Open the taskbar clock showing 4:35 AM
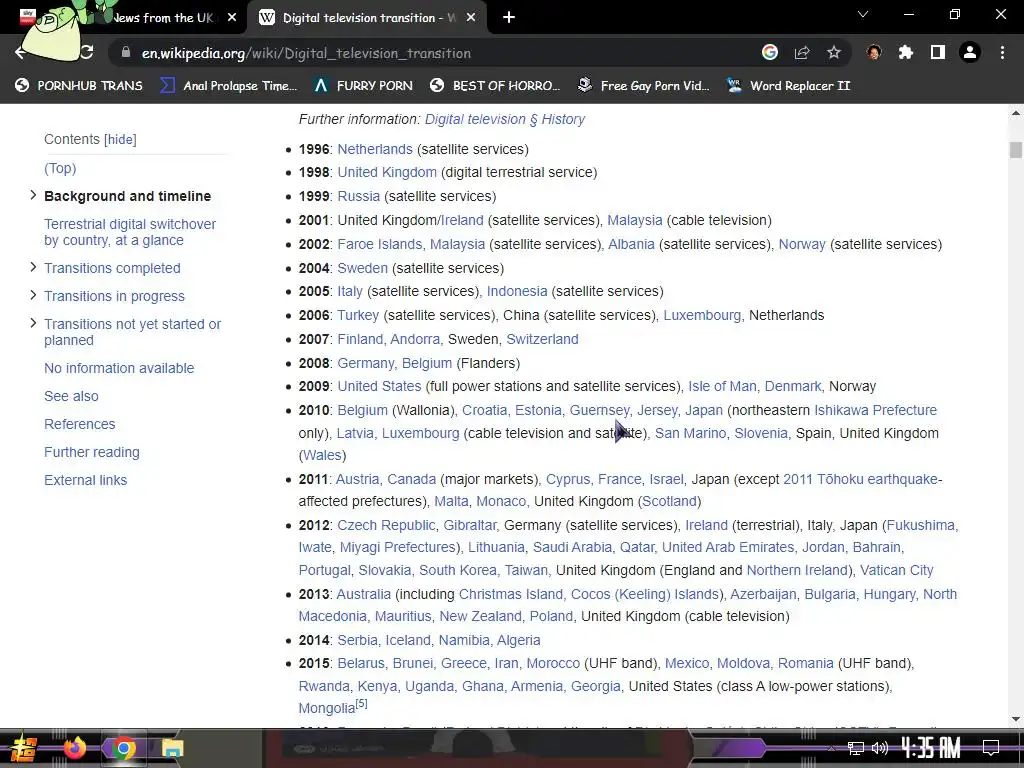1024x768 pixels. point(931,748)
